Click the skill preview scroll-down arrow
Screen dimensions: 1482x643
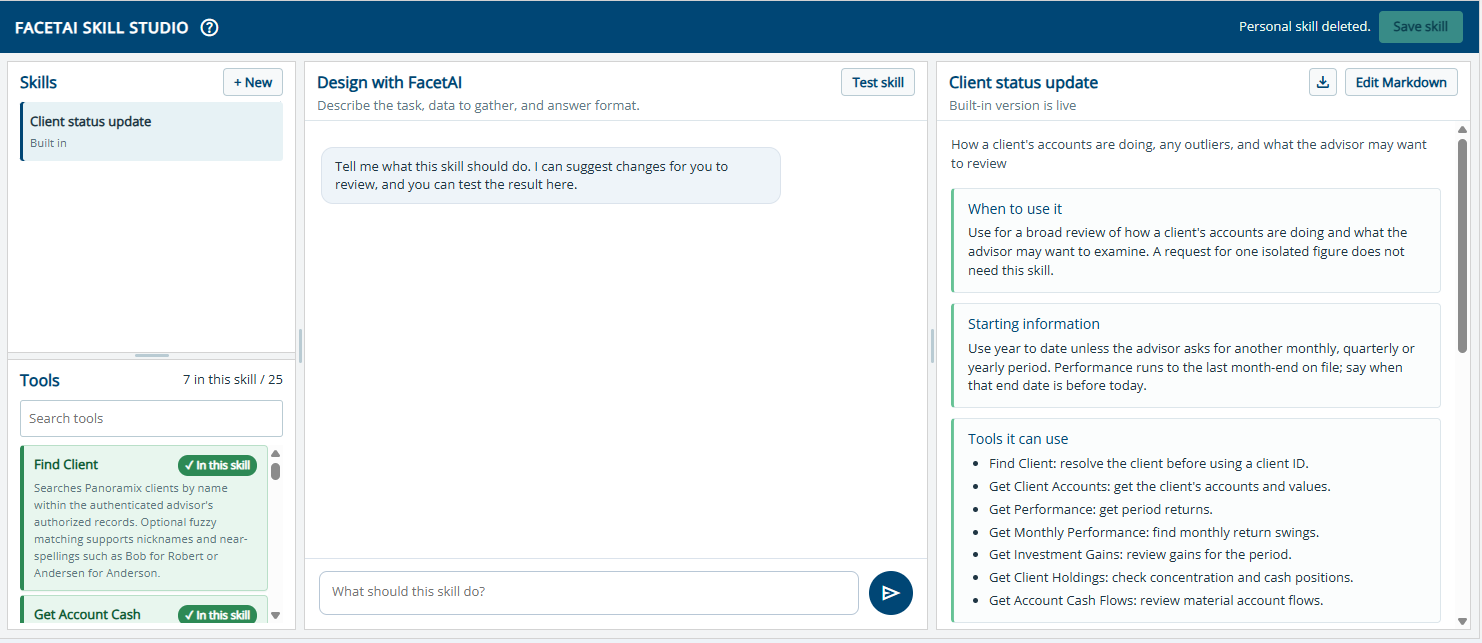1462,621
